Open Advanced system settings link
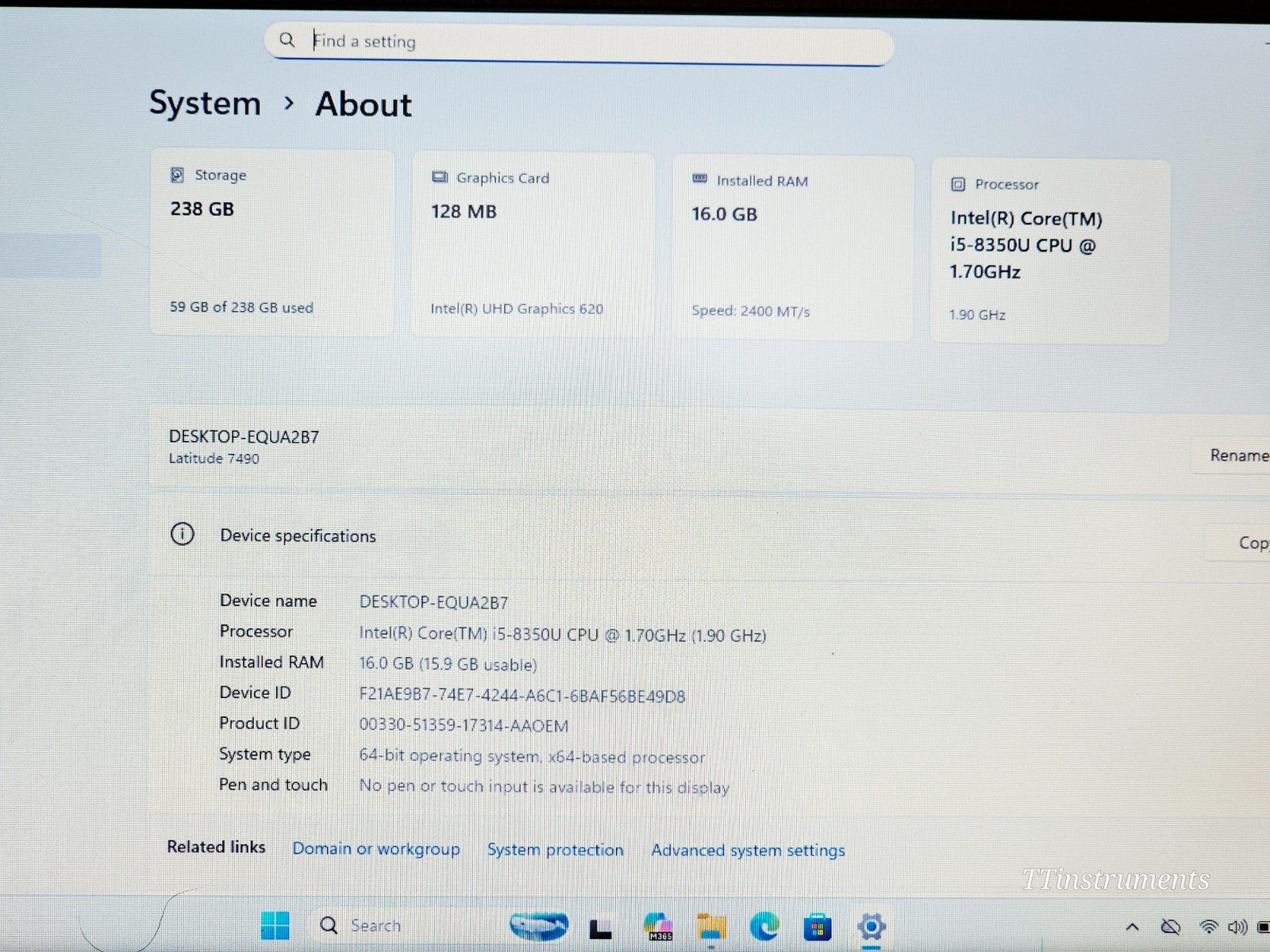The width and height of the screenshot is (1270, 952). tap(748, 850)
